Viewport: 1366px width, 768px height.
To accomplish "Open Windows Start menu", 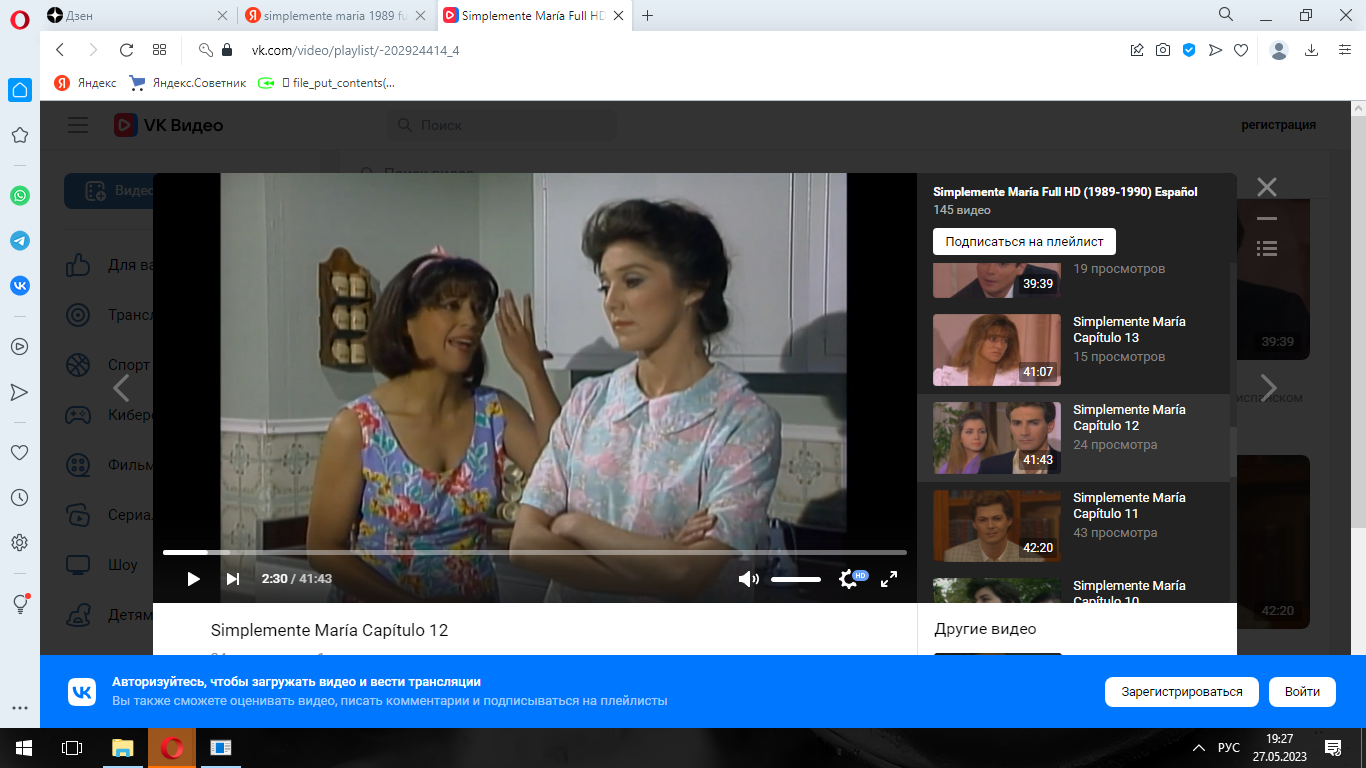I will tap(23, 748).
